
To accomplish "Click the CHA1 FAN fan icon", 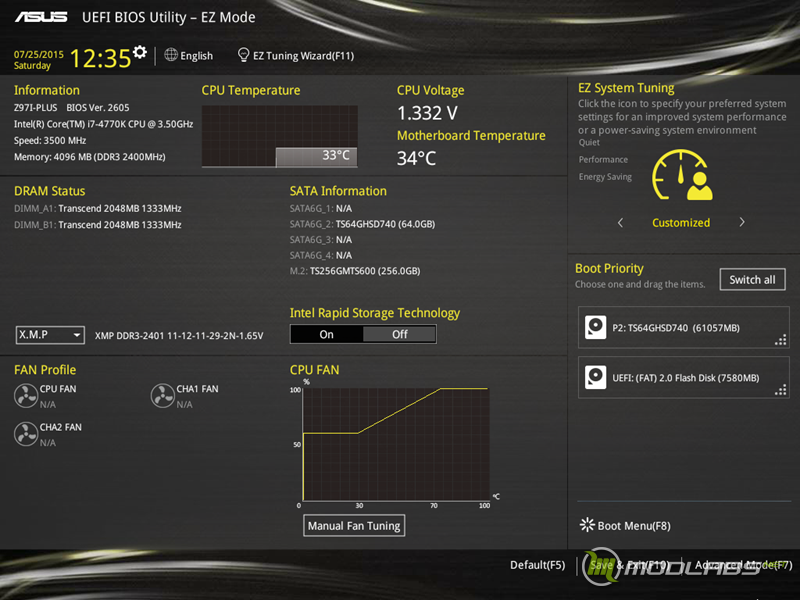I will coord(163,396).
